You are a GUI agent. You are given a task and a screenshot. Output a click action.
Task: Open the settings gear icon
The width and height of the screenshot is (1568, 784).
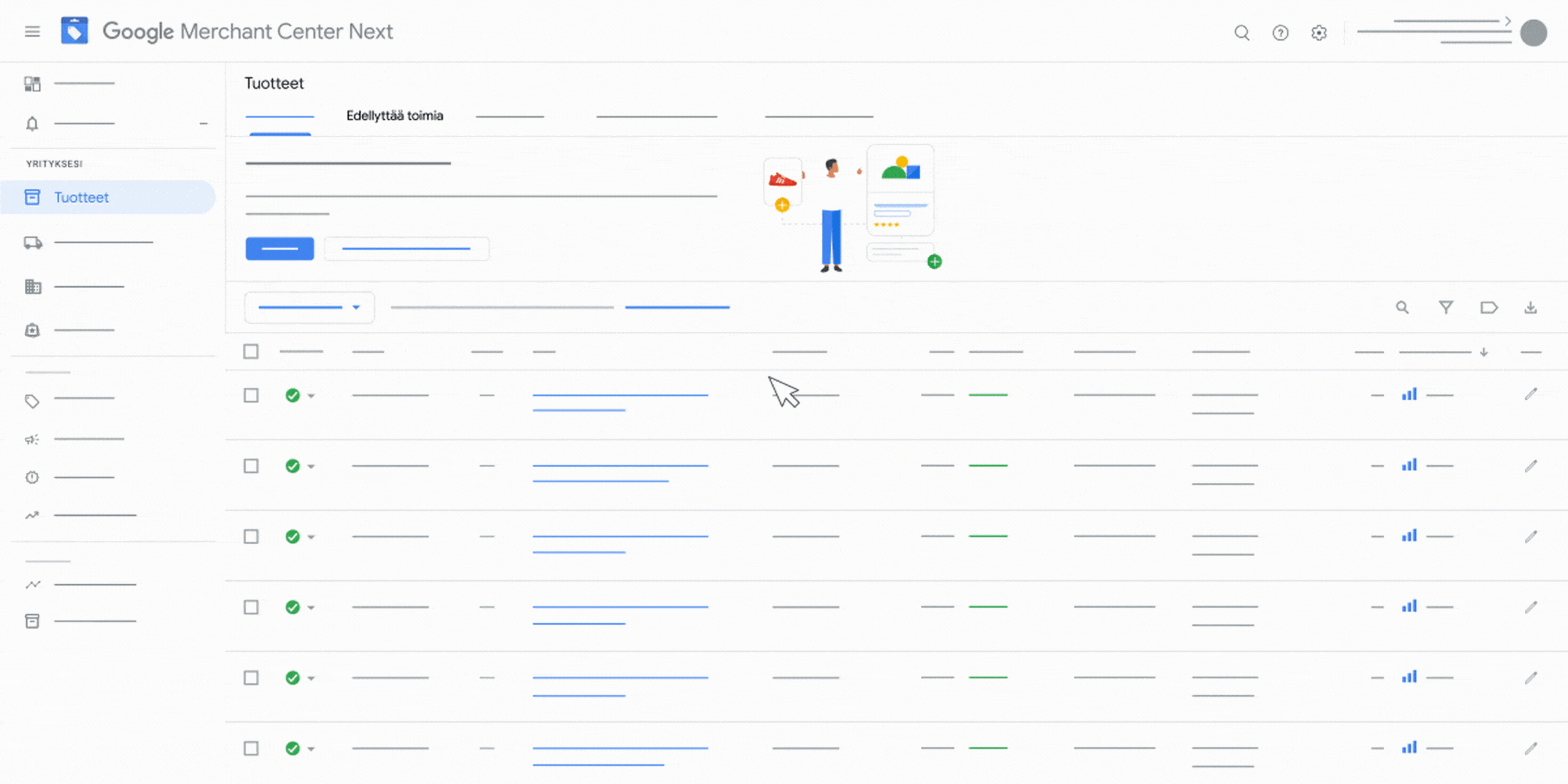tap(1319, 33)
